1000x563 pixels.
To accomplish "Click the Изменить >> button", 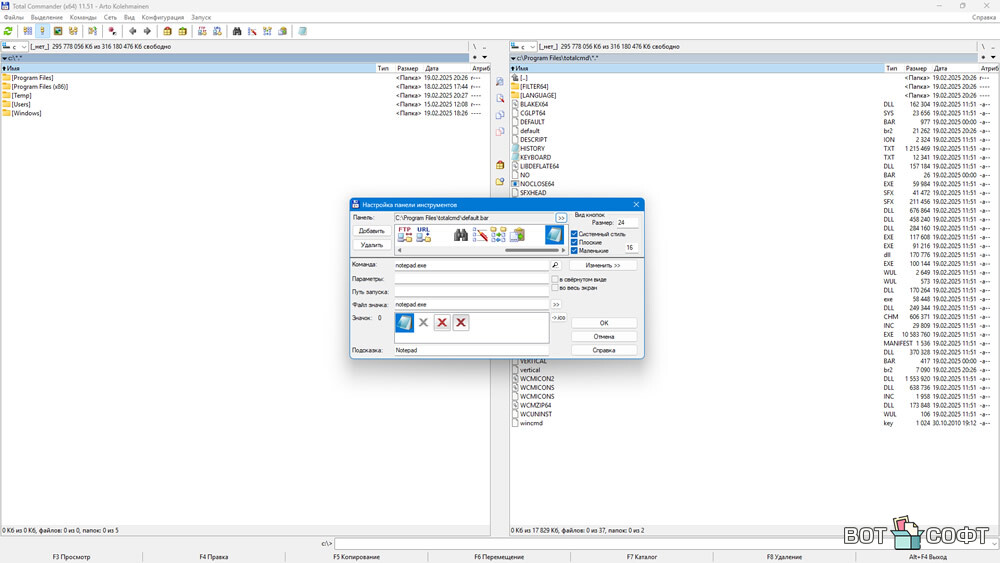I will click(x=603, y=265).
